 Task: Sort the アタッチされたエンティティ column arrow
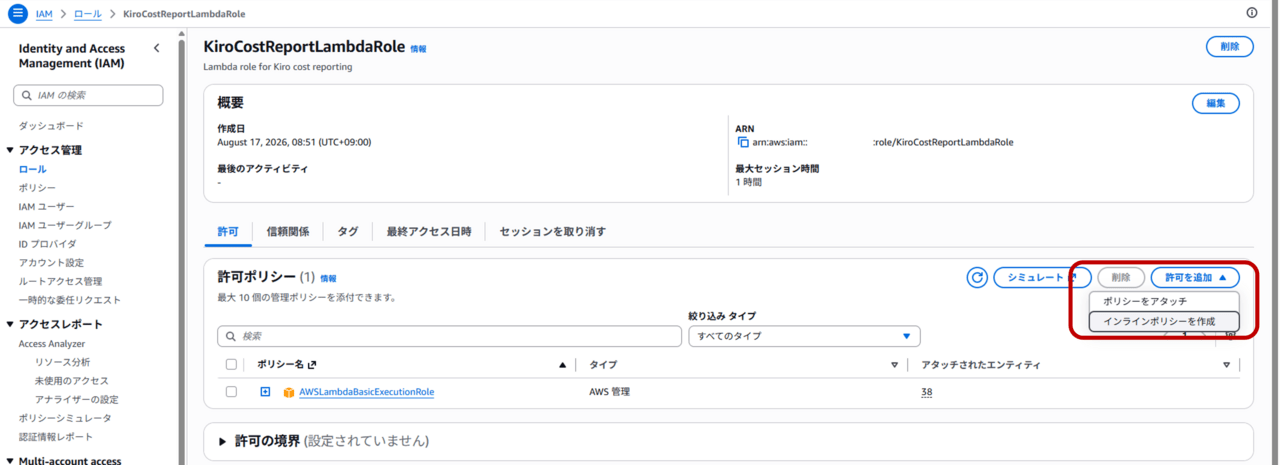1226,365
